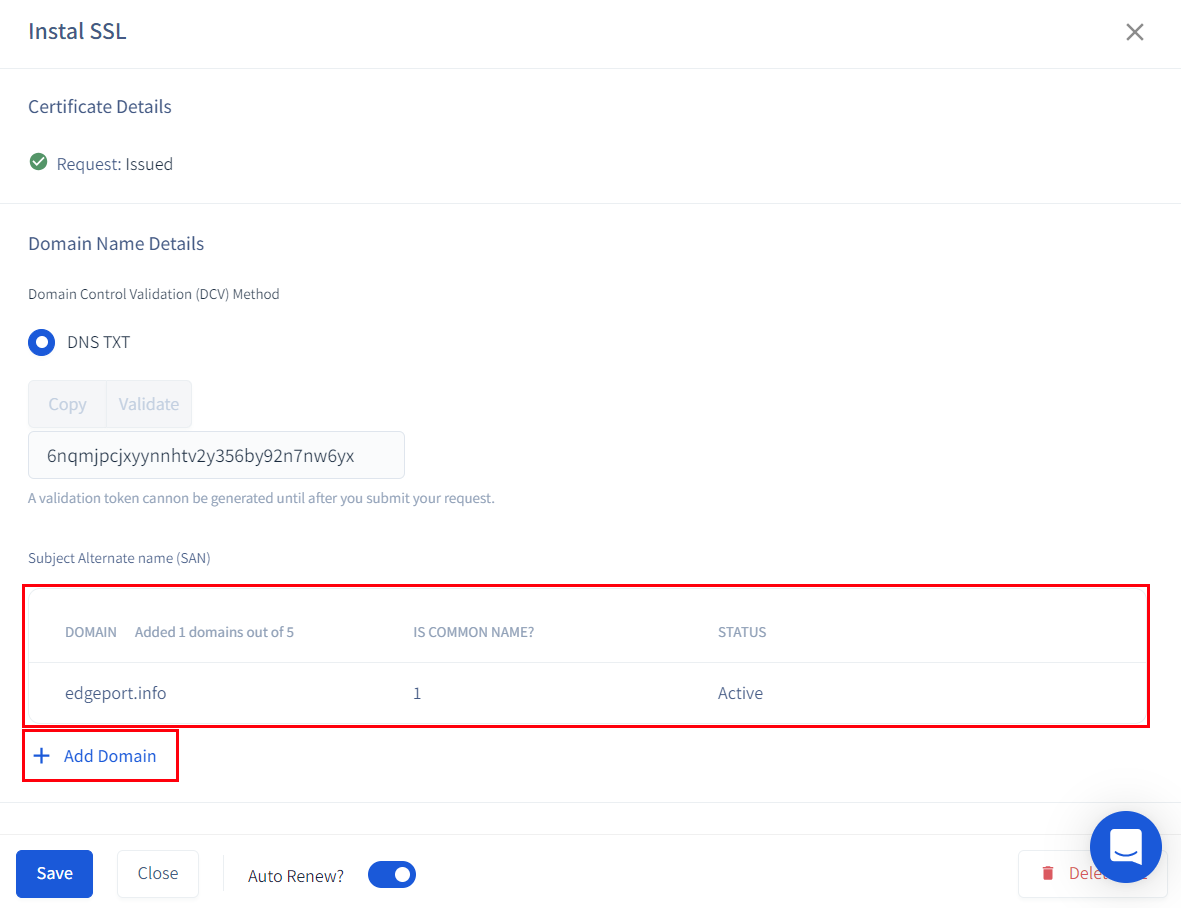Click the Active status cell
Viewport: 1181px width, 908px height.
point(740,693)
